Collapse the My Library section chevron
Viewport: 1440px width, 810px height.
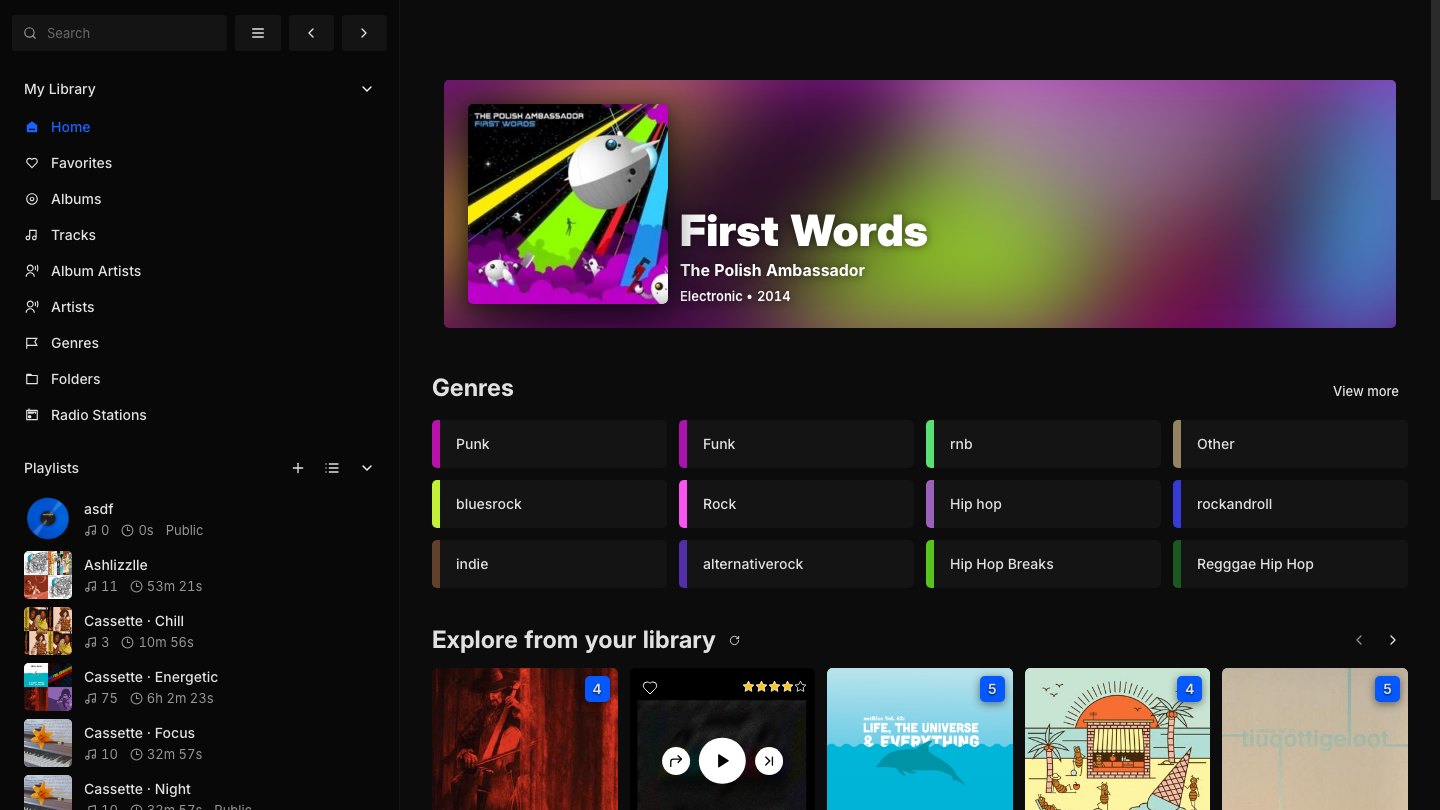367,89
